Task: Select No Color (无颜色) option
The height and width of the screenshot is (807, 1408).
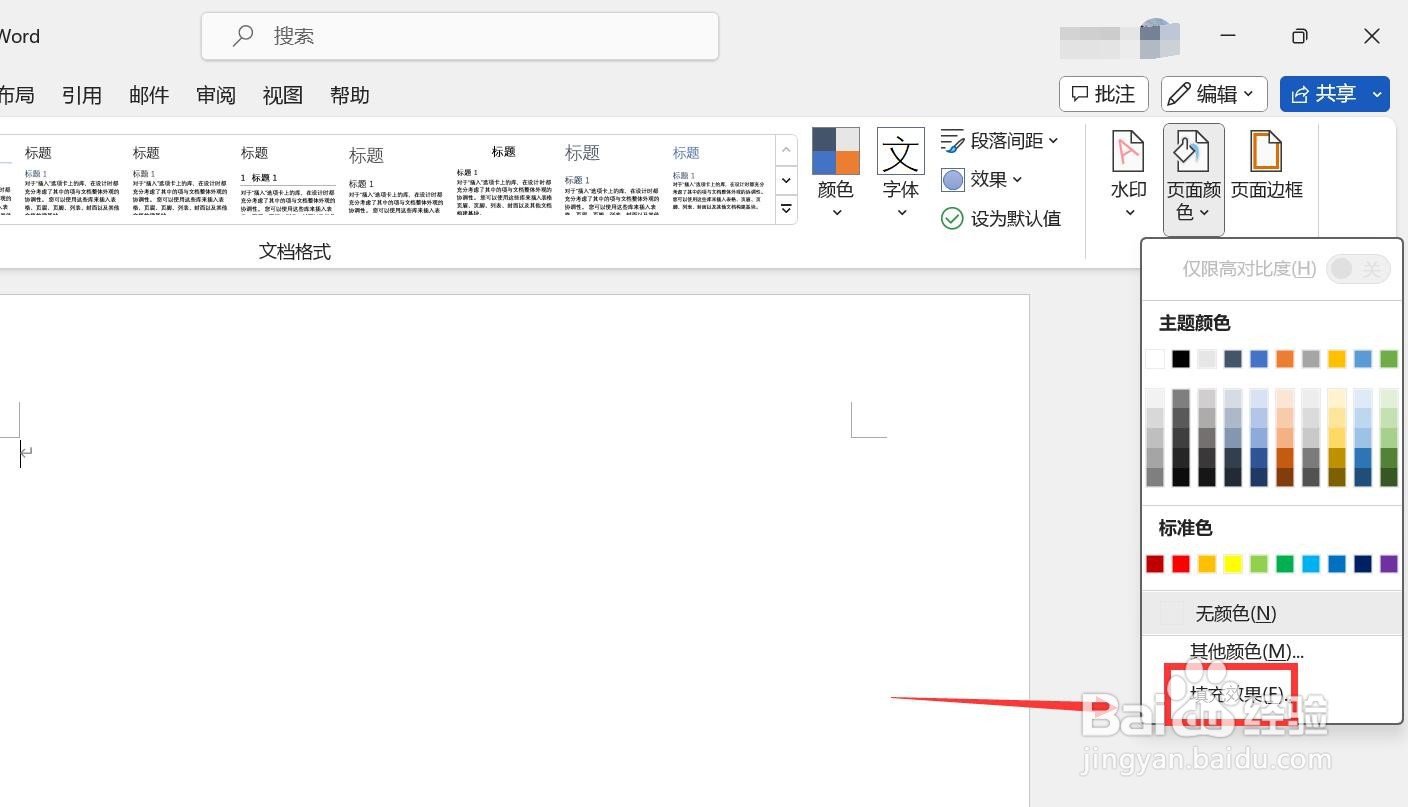Action: [x=1235, y=613]
